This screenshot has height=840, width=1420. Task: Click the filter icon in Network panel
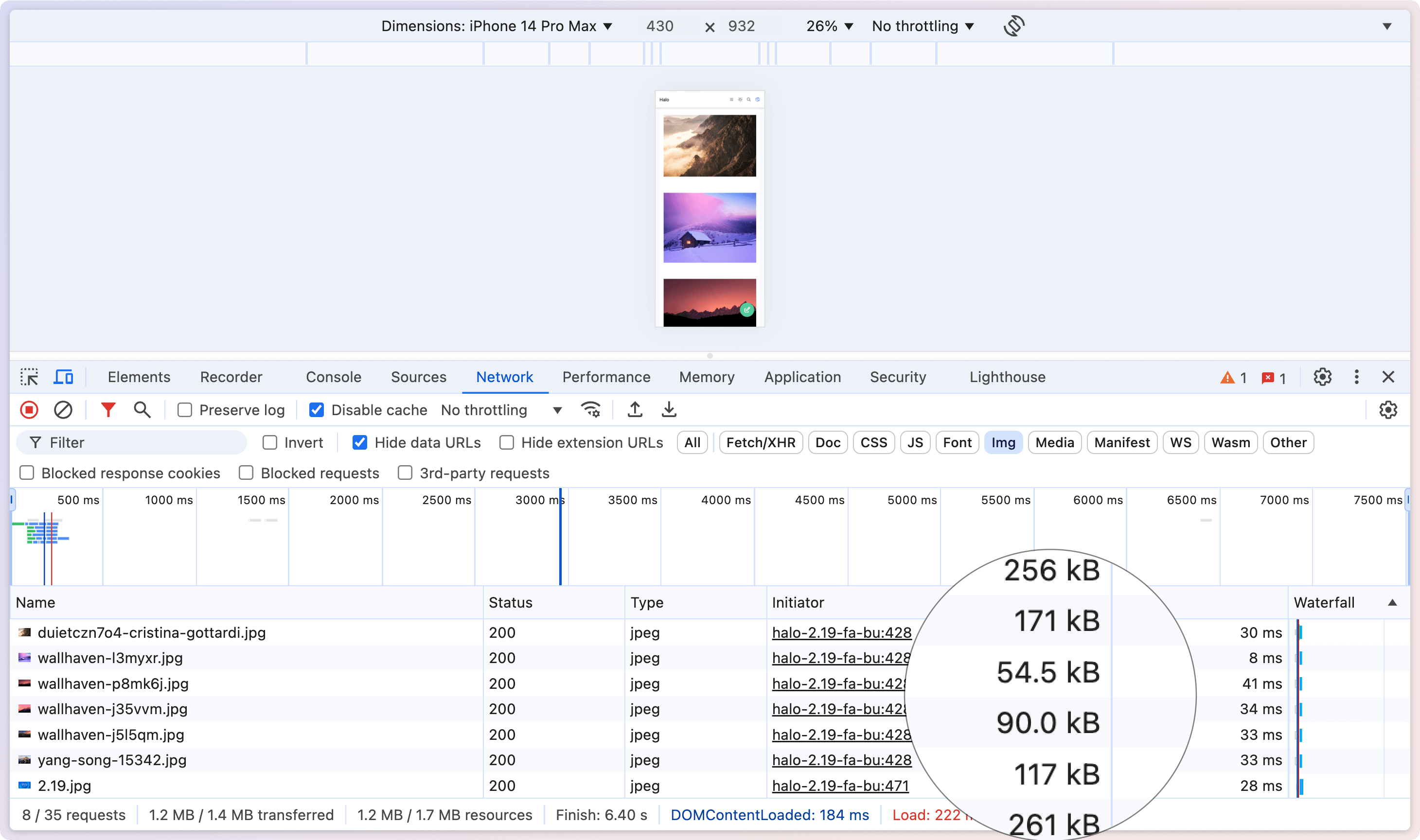109,409
